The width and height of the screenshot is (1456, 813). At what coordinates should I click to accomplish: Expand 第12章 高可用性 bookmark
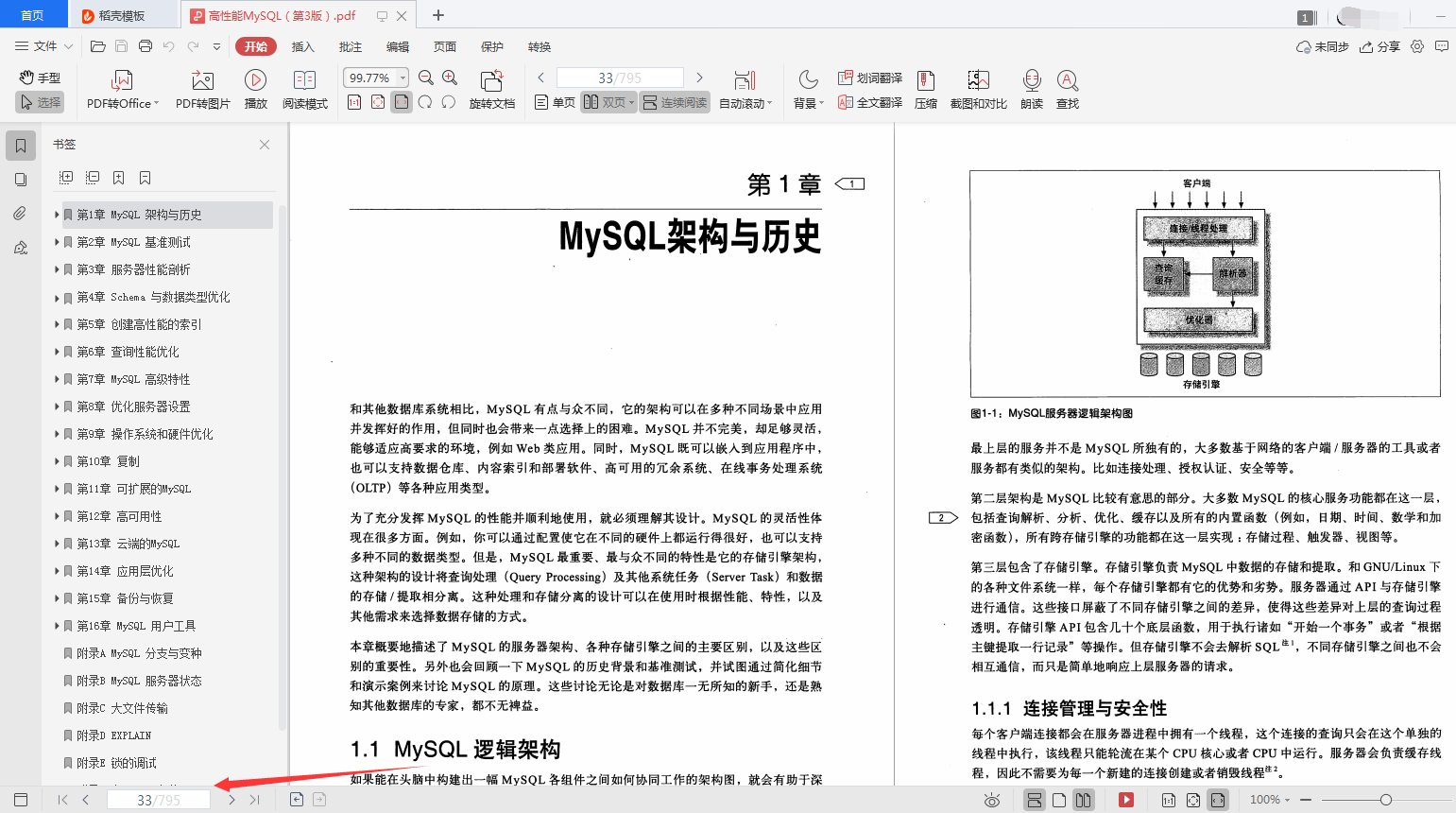click(x=57, y=516)
